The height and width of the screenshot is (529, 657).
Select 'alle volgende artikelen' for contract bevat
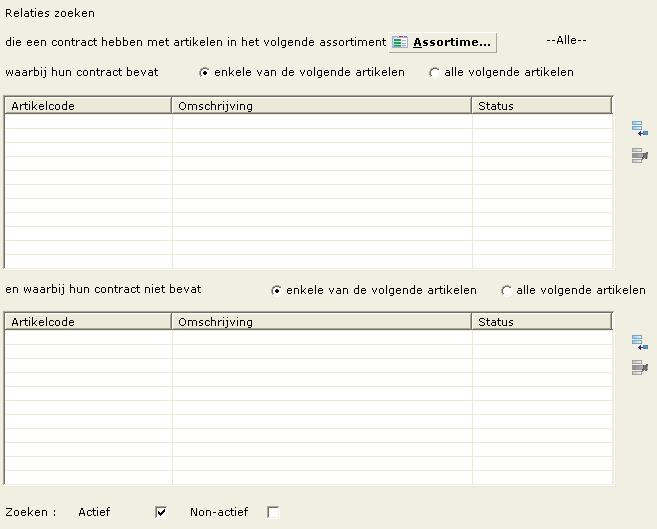435,73
